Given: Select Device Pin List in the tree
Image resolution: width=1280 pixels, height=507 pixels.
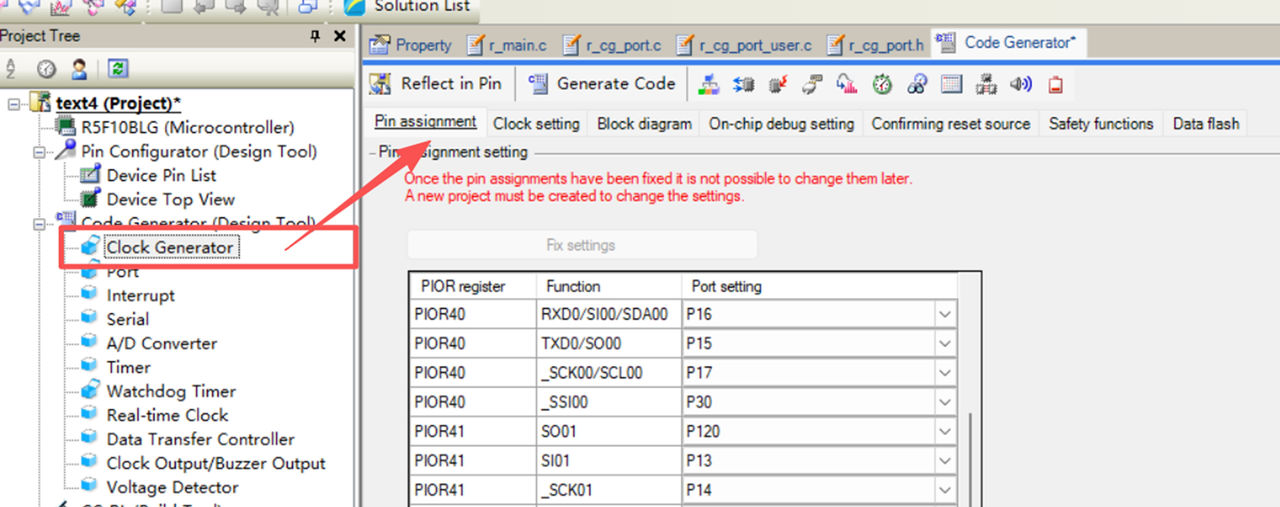Looking at the screenshot, I should [x=161, y=175].
